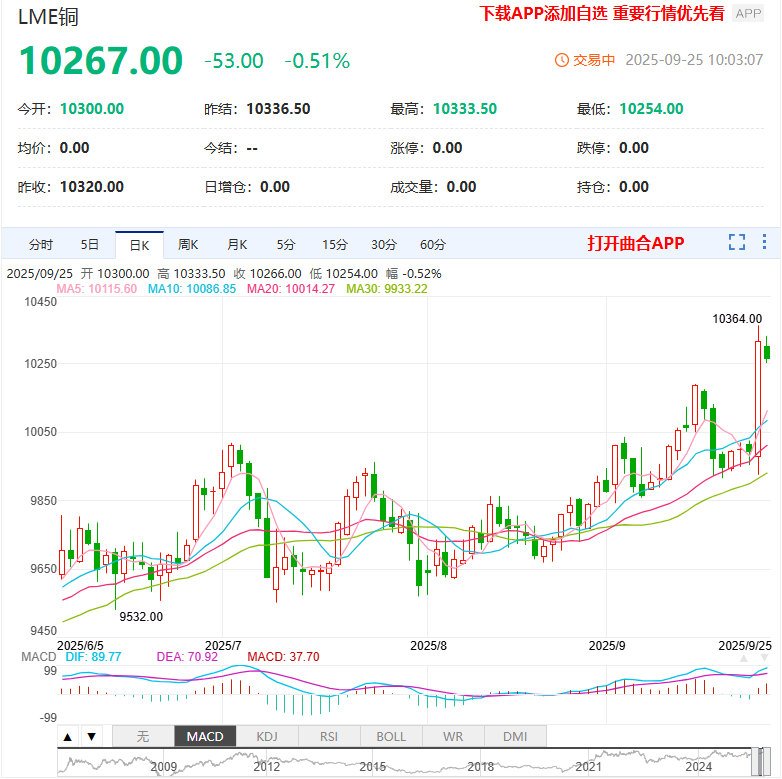The height and width of the screenshot is (779, 782).
Task: Select the 周K weekly candlestick tab
Action: click(188, 245)
